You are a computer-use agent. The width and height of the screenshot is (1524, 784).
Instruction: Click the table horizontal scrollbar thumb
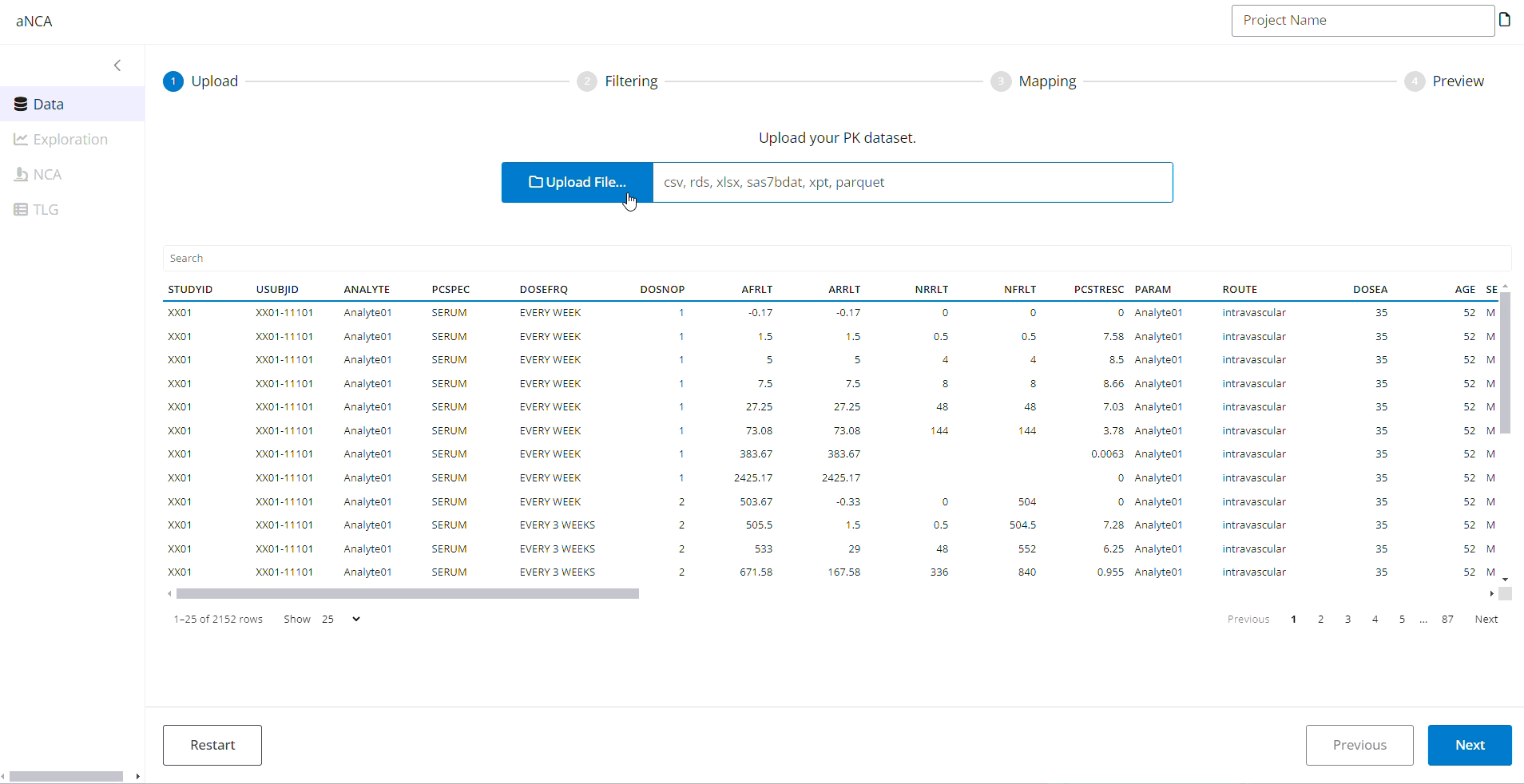pyautogui.click(x=407, y=594)
